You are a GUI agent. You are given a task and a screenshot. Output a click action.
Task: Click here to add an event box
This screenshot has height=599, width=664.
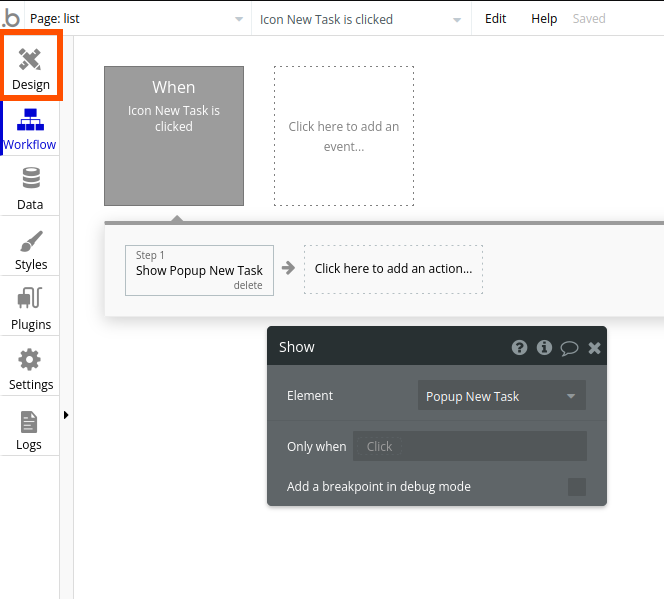pos(344,136)
